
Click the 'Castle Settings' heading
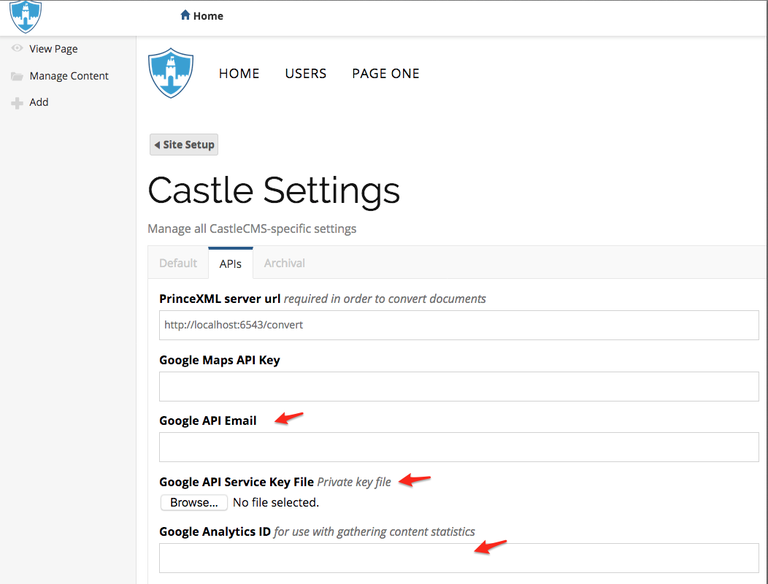click(x=274, y=191)
